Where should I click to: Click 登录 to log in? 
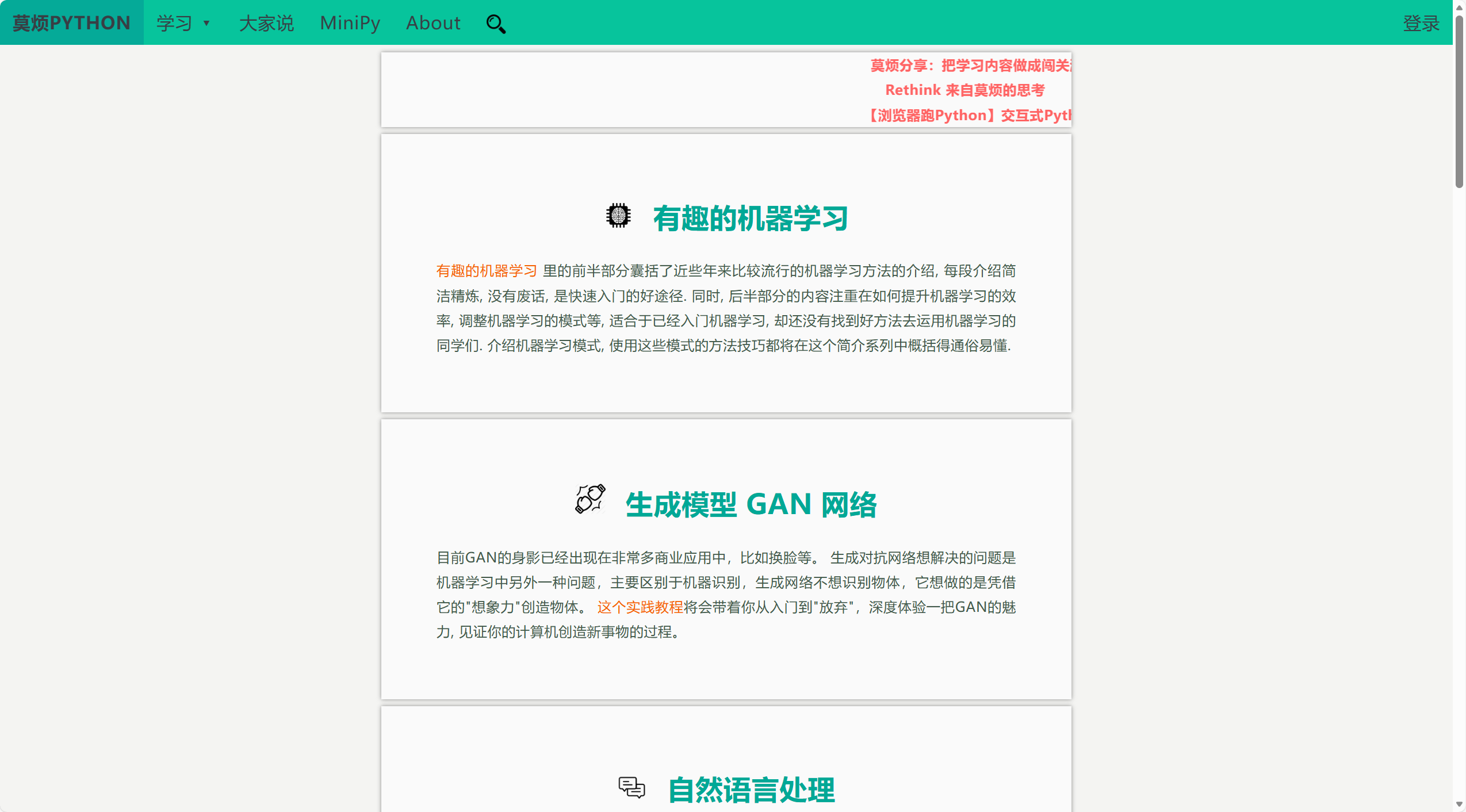(1421, 22)
